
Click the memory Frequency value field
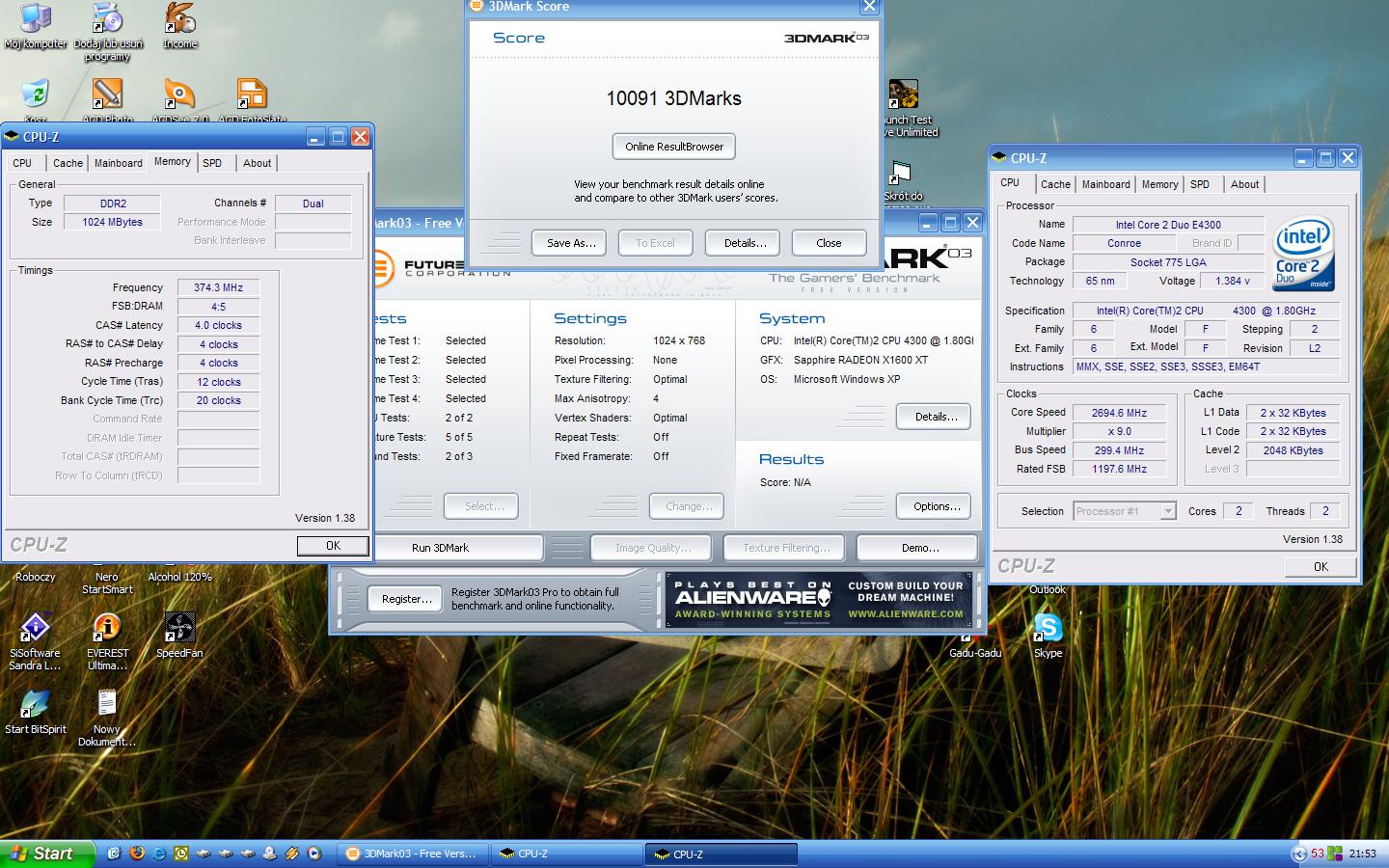pyautogui.click(x=218, y=287)
